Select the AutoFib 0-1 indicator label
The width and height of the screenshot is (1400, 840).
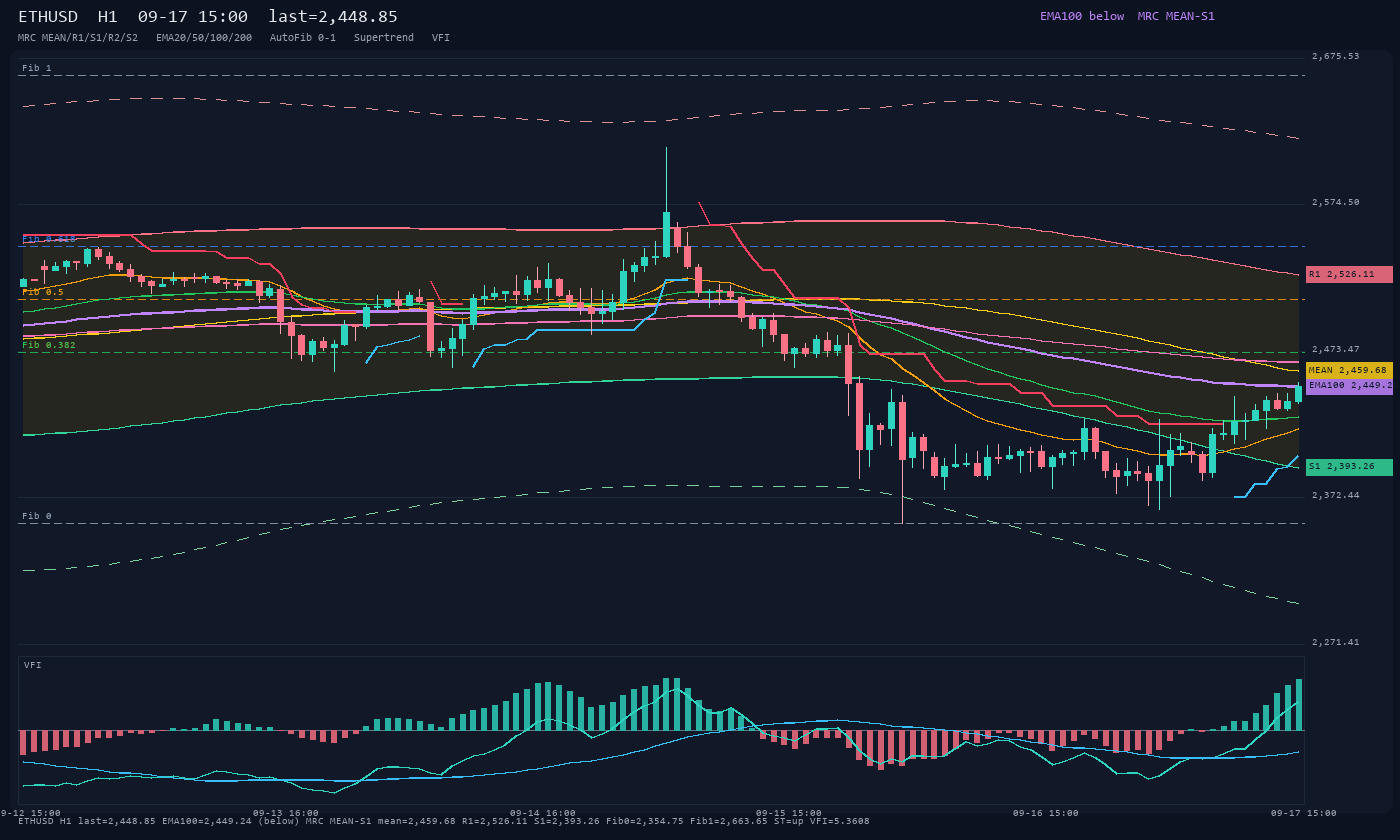tap(303, 37)
